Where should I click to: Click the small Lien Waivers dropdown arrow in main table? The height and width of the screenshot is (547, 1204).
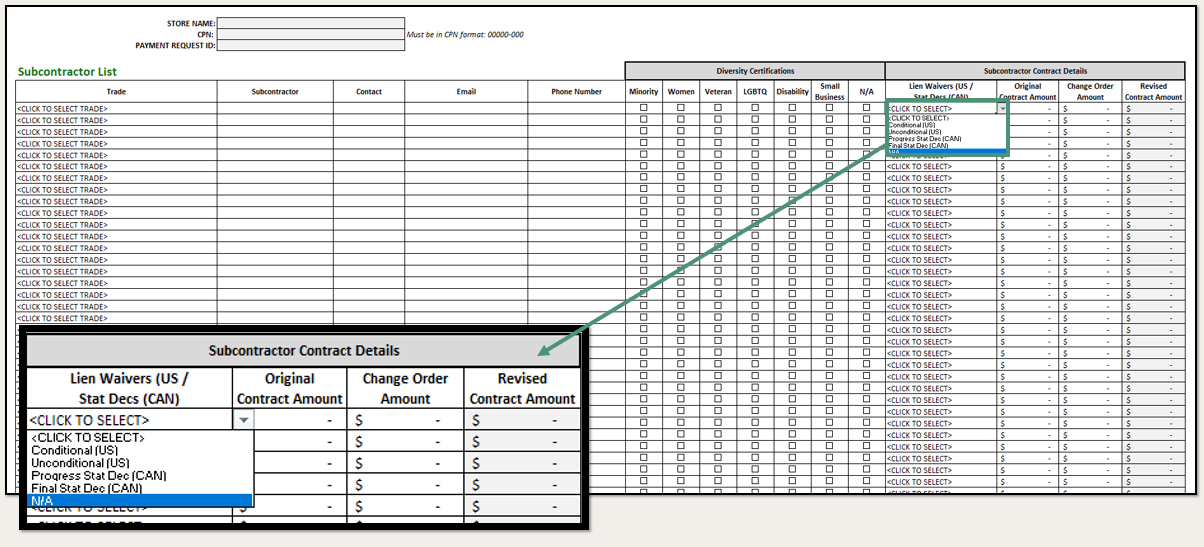pyautogui.click(x=1002, y=109)
